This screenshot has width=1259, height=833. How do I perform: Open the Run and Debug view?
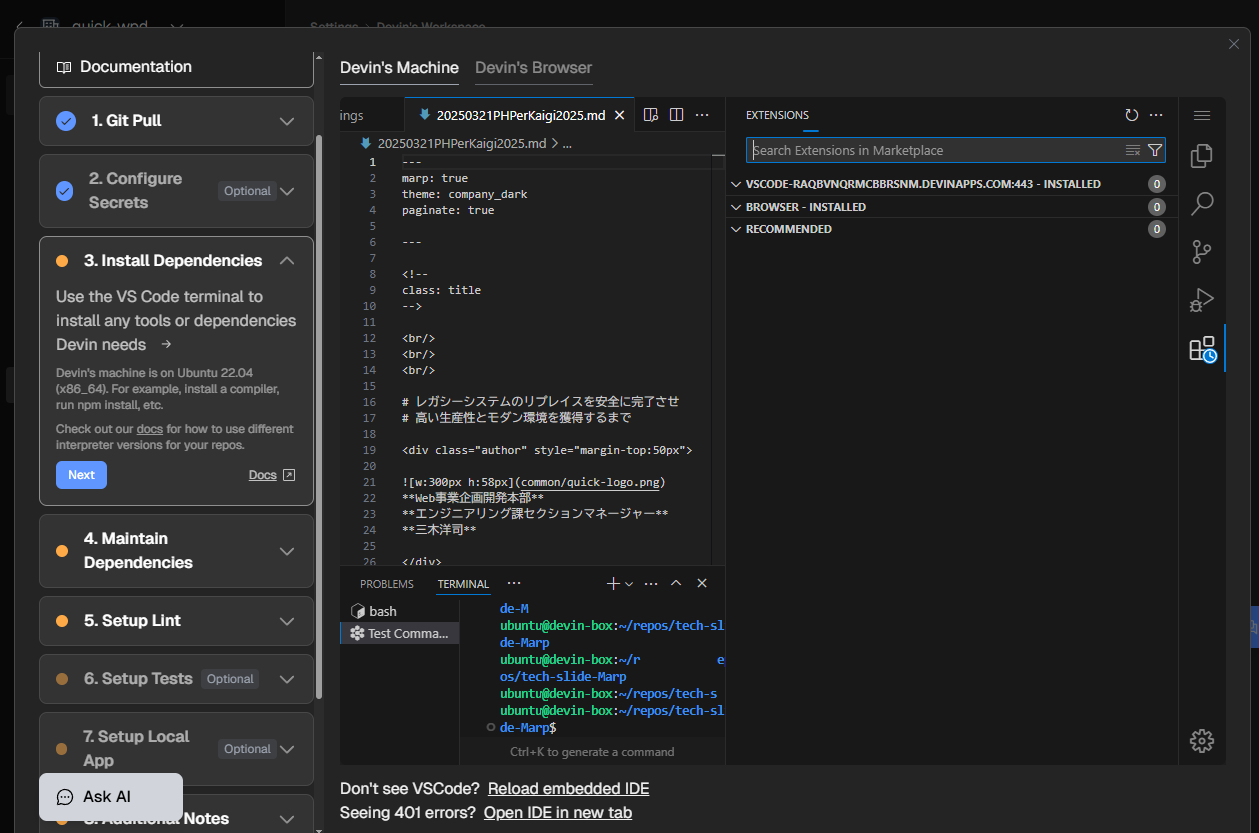point(1201,300)
